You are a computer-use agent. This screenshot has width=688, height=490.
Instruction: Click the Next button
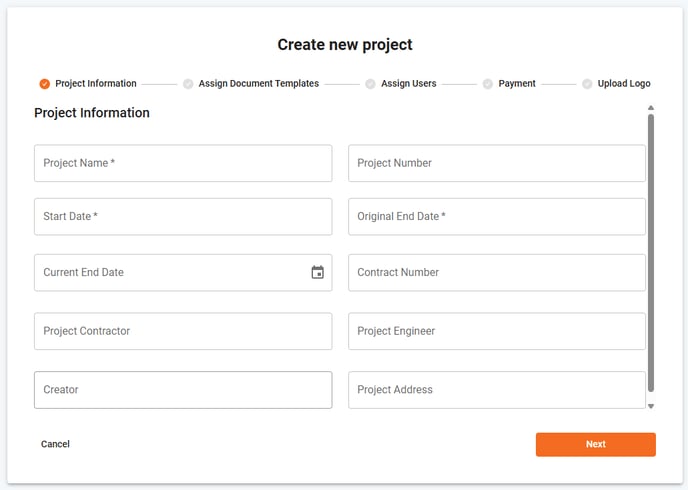[595, 444]
